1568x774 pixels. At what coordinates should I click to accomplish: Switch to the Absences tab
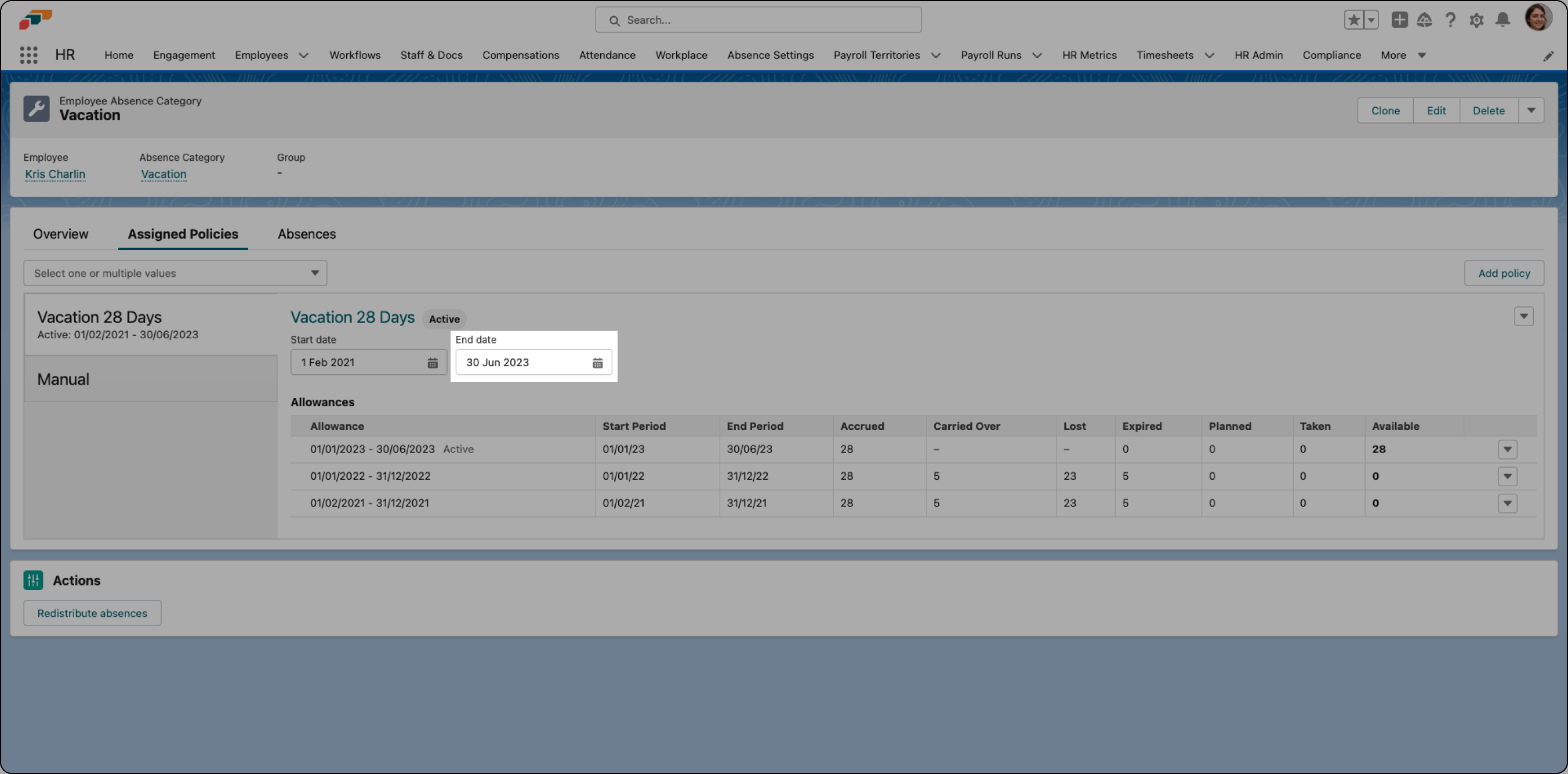[306, 234]
